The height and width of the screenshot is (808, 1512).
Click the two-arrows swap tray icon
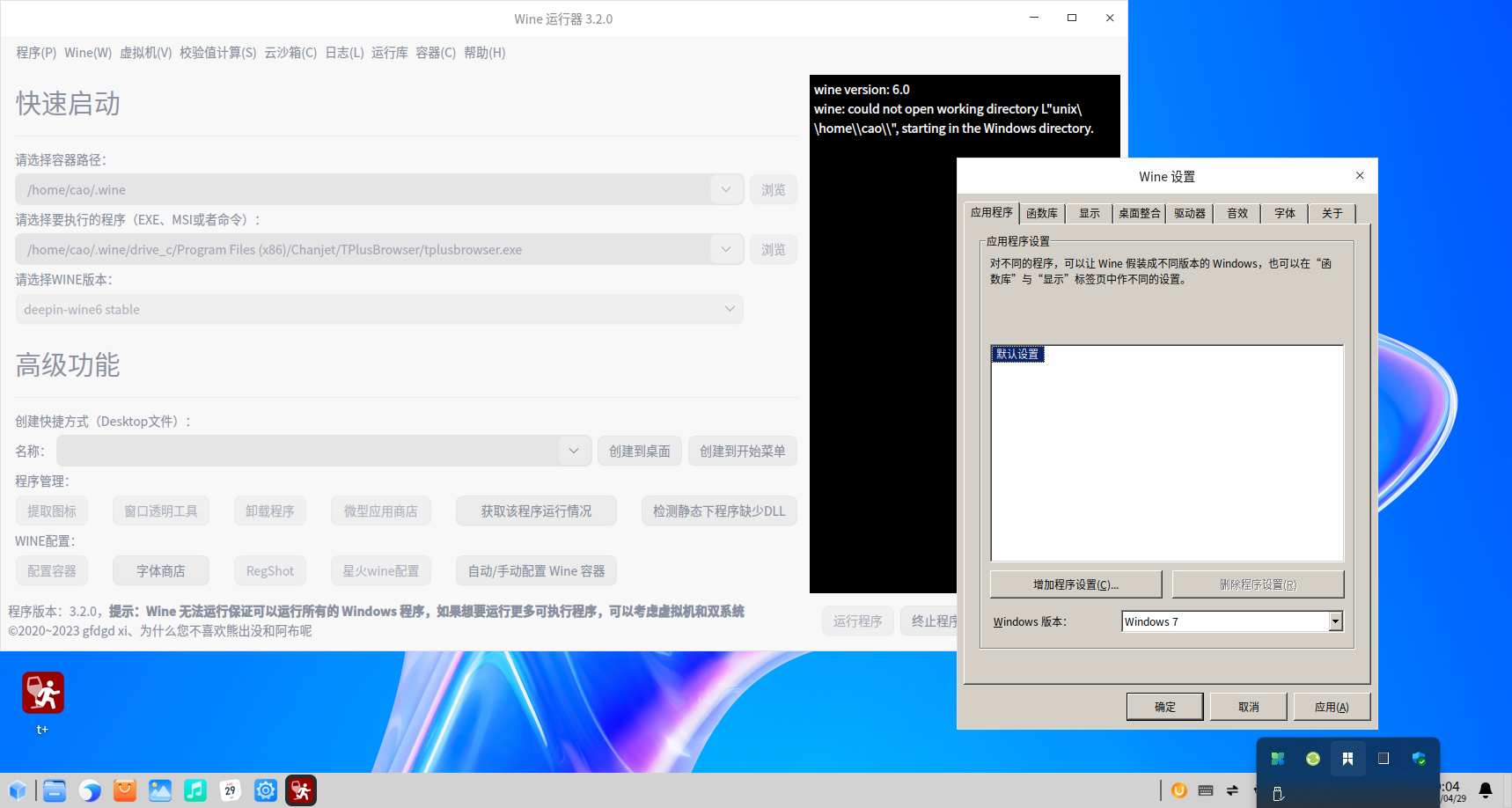point(1232,790)
